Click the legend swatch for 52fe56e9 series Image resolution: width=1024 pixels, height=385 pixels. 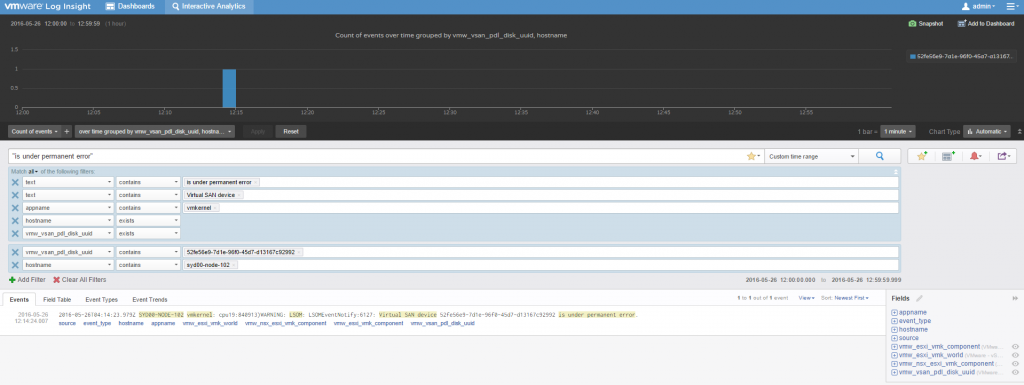913,57
